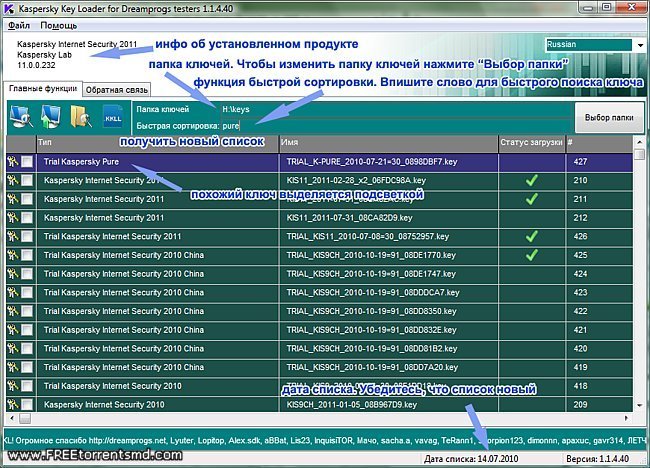Sort by the Имя column header

coord(388,143)
